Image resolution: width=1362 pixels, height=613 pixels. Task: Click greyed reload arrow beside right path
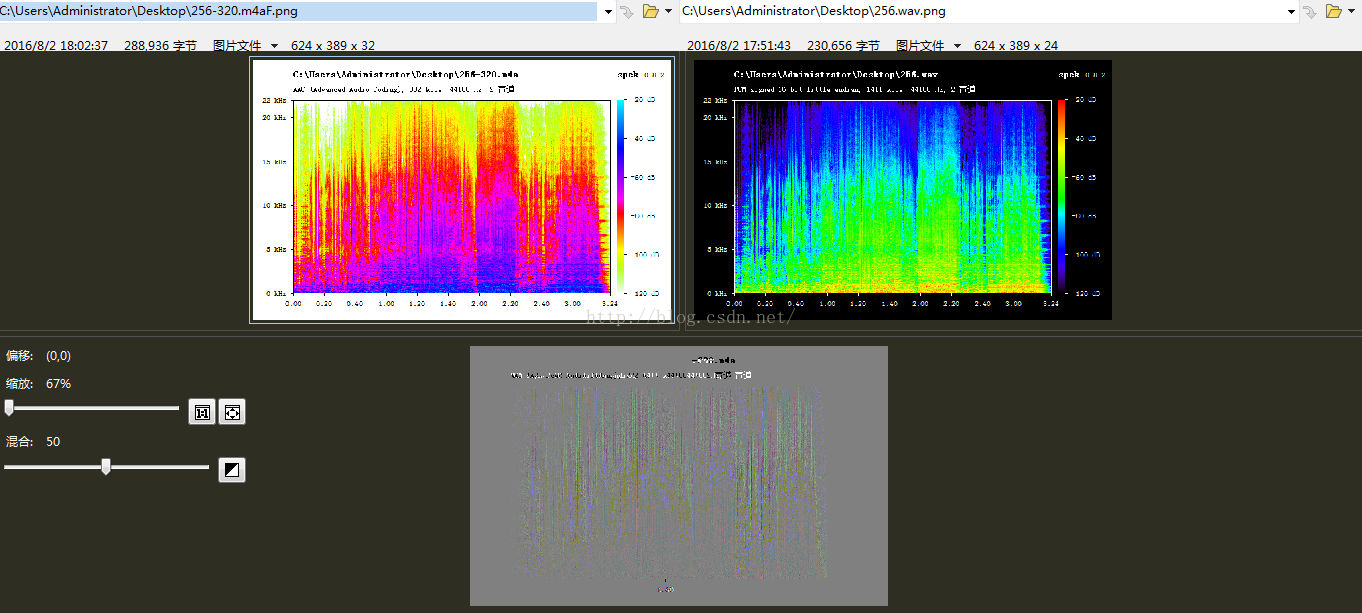pos(1310,12)
